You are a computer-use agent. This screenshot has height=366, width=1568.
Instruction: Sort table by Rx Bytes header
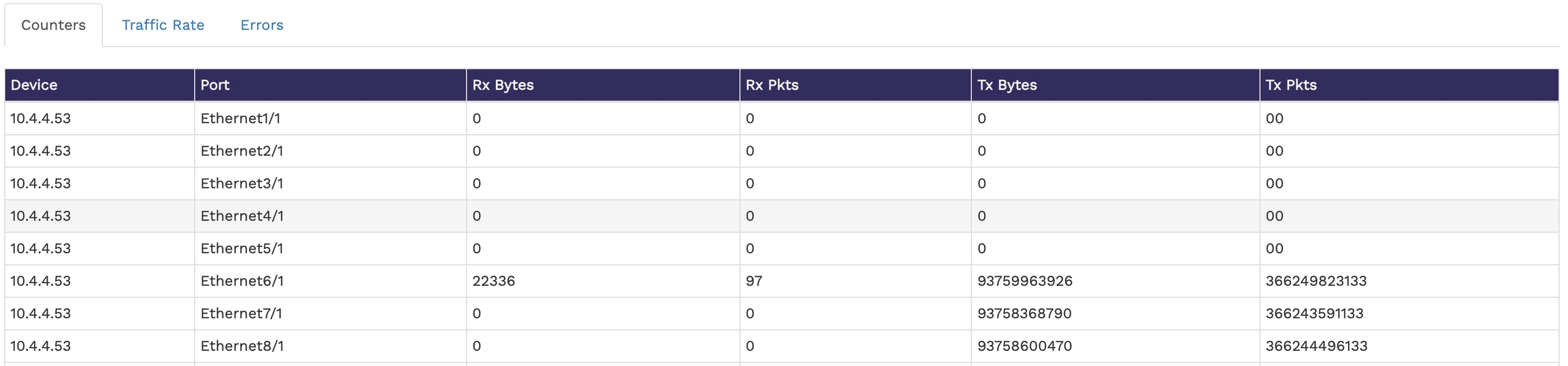coord(503,85)
